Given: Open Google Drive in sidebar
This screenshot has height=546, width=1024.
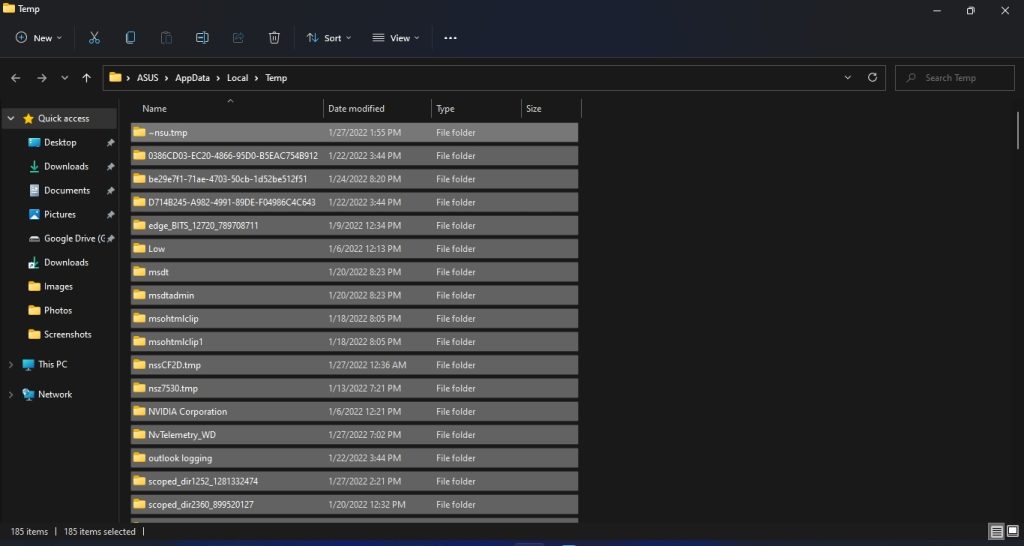Looking at the screenshot, I should 74,238.
